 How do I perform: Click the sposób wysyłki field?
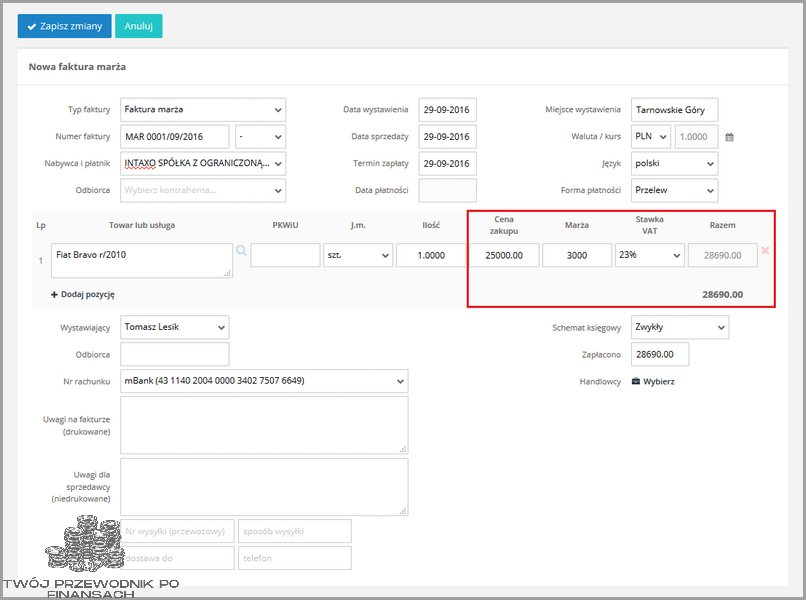[x=295, y=531]
